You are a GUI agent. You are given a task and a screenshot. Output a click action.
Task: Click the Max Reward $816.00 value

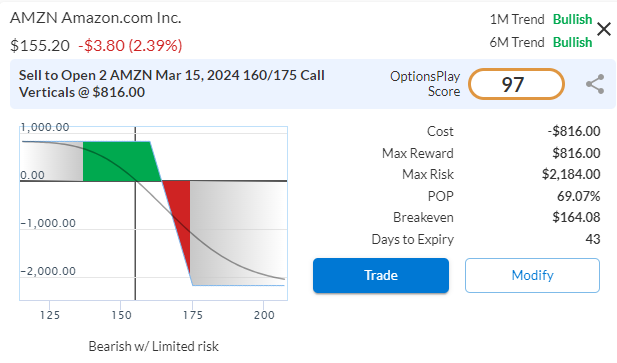click(x=576, y=153)
